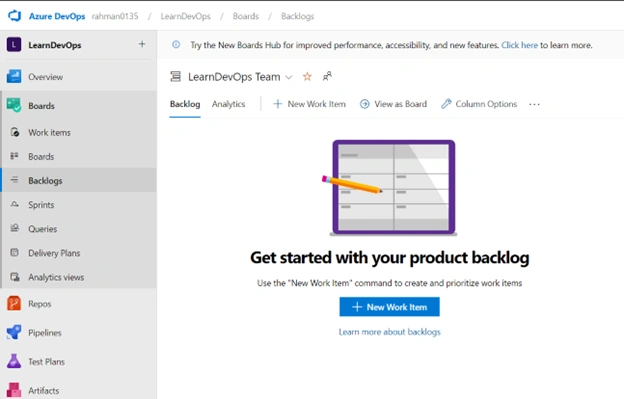Open the Overview section
Viewport: 624px width, 399px height.
tap(45, 77)
